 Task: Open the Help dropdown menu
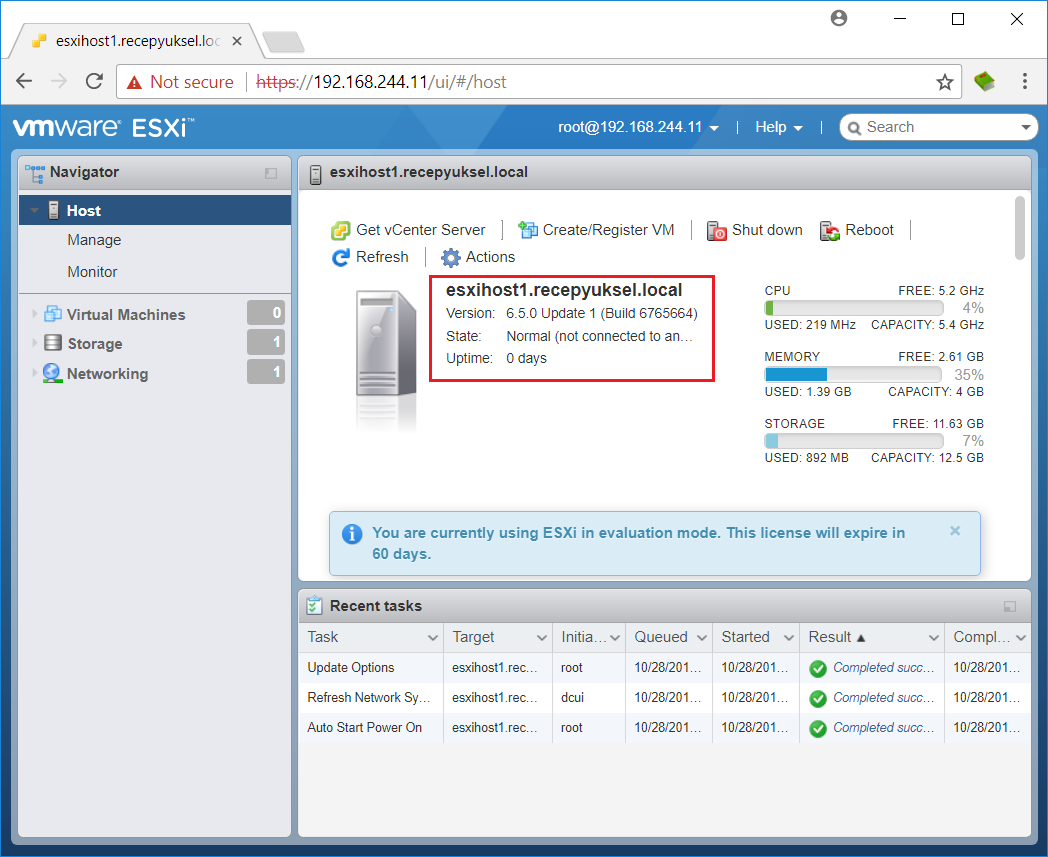[779, 127]
